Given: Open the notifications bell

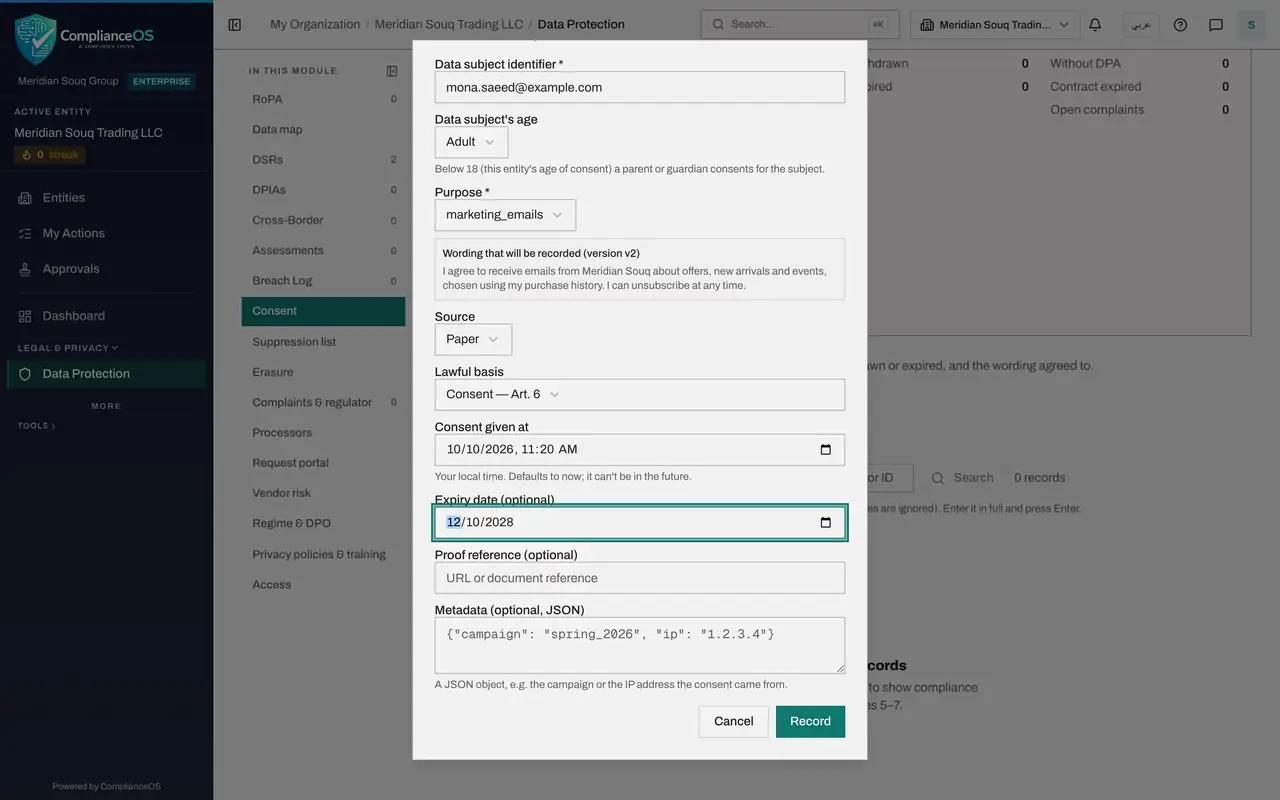Looking at the screenshot, I should pos(1095,25).
